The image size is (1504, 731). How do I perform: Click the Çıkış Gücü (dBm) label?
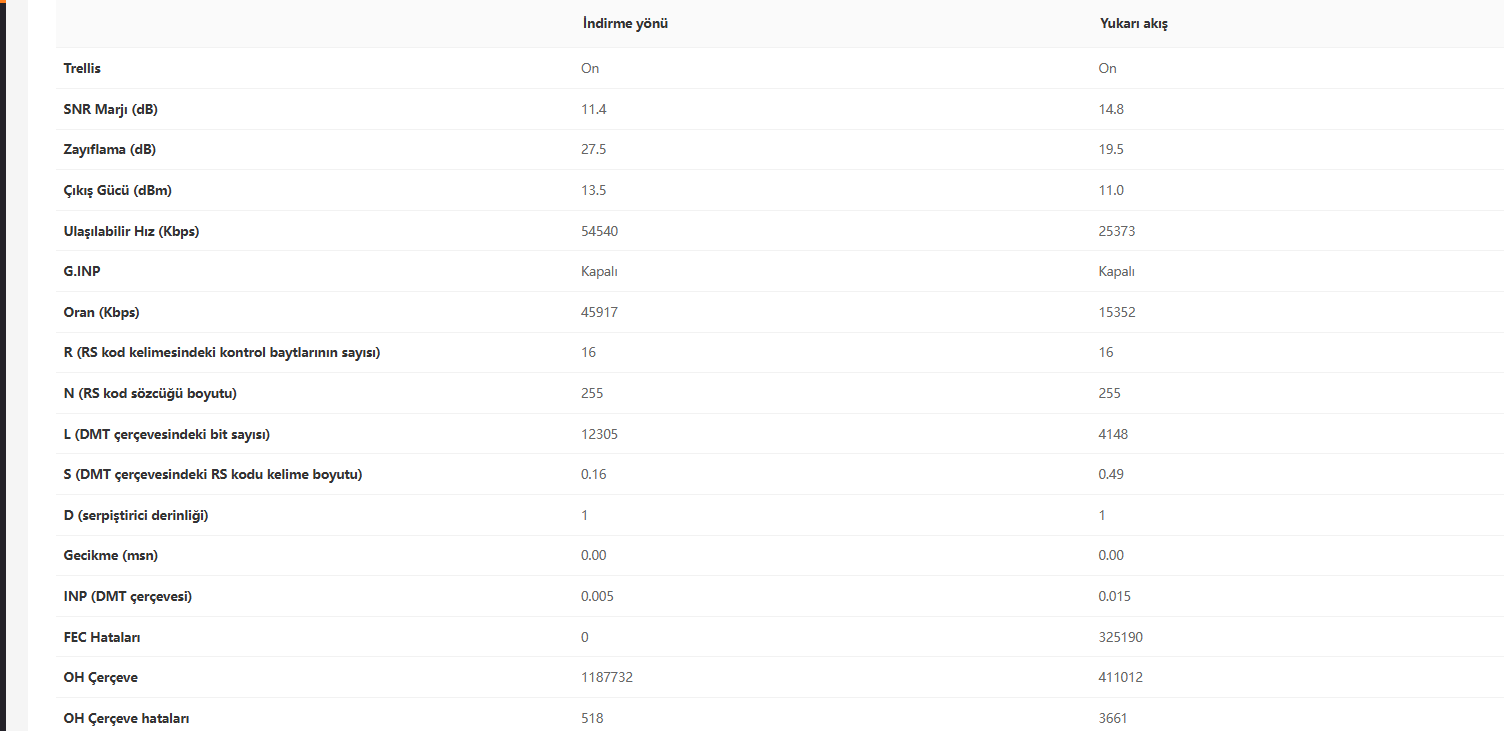click(x=110, y=190)
